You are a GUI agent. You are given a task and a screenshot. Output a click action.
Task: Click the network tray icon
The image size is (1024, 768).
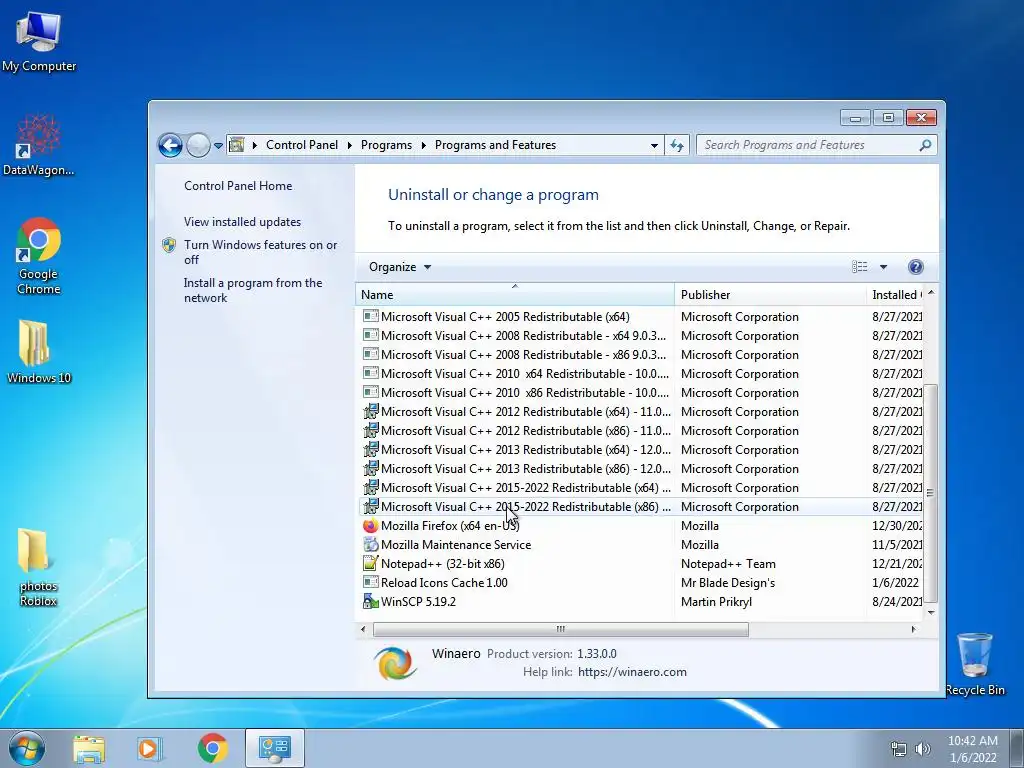click(x=899, y=749)
